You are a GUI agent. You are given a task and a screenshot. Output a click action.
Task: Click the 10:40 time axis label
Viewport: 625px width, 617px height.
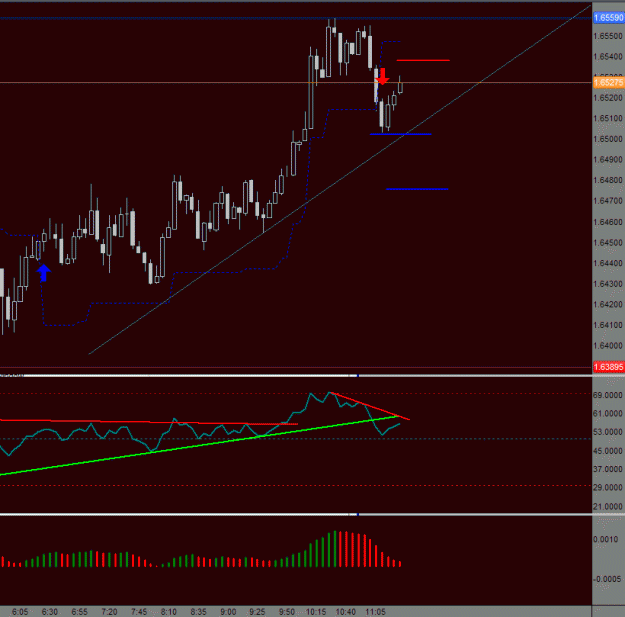[346, 612]
